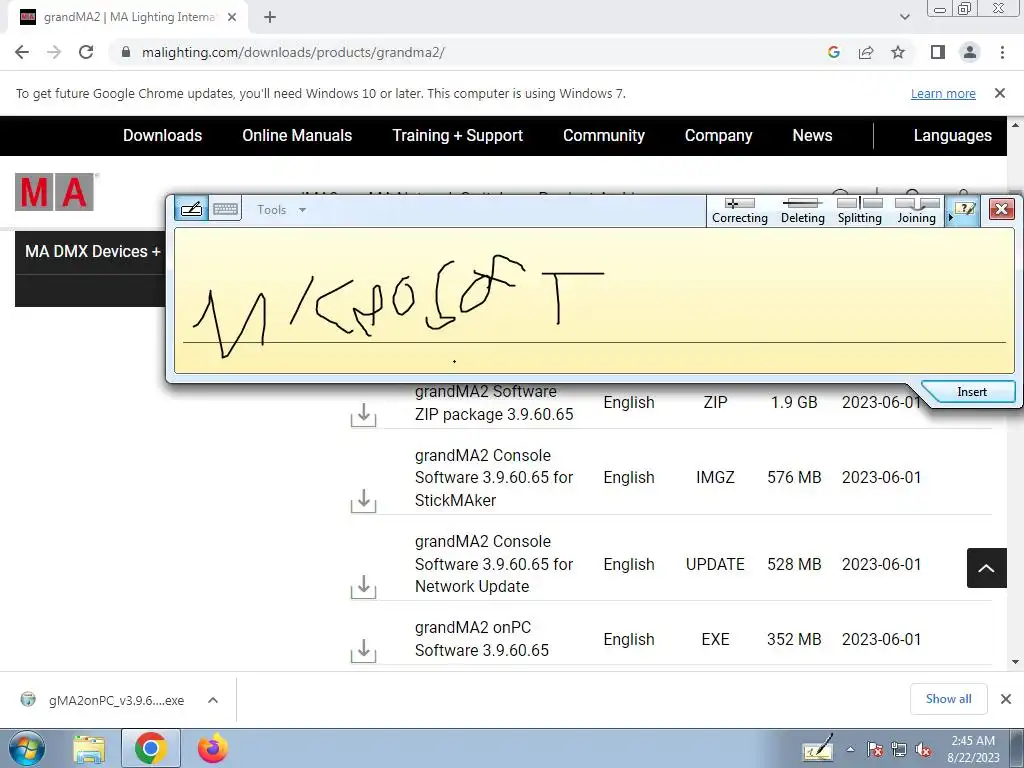Open taskbar clock showing 2:45 AM
Screen dimensions: 1024x768
973,749
